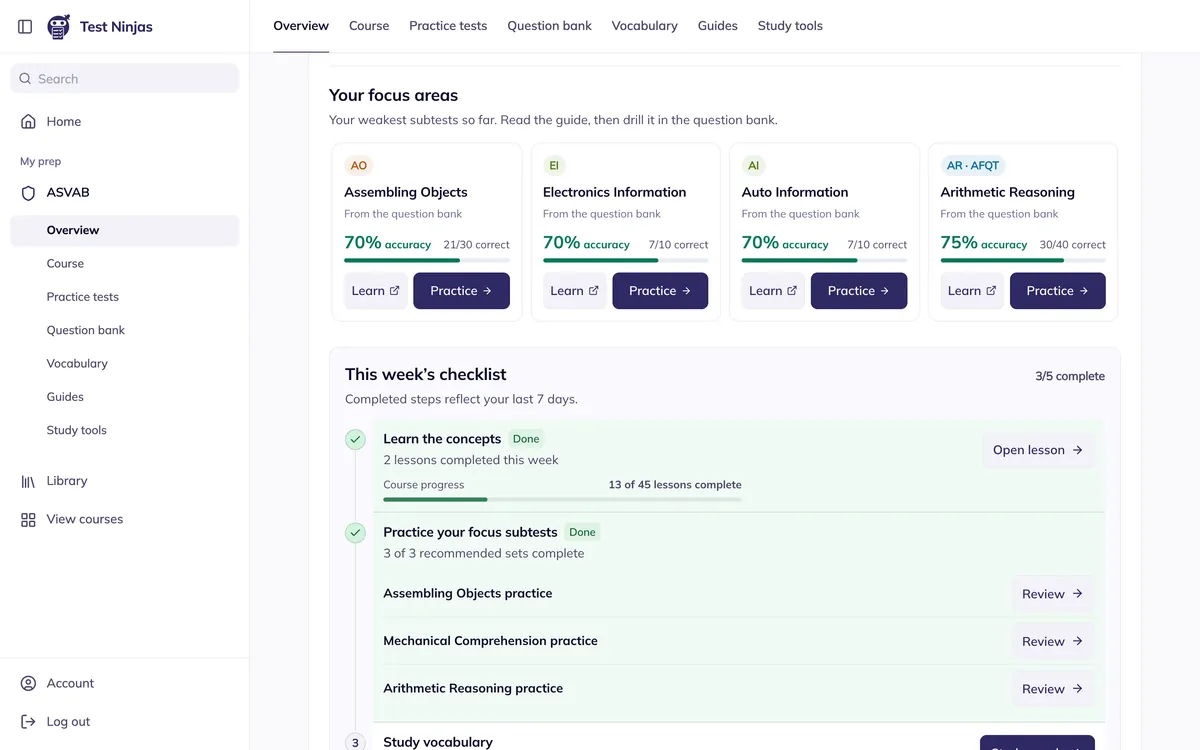The height and width of the screenshot is (750, 1200).
Task: Click the step 3 circle for Study vocabulary
Action: [355, 742]
